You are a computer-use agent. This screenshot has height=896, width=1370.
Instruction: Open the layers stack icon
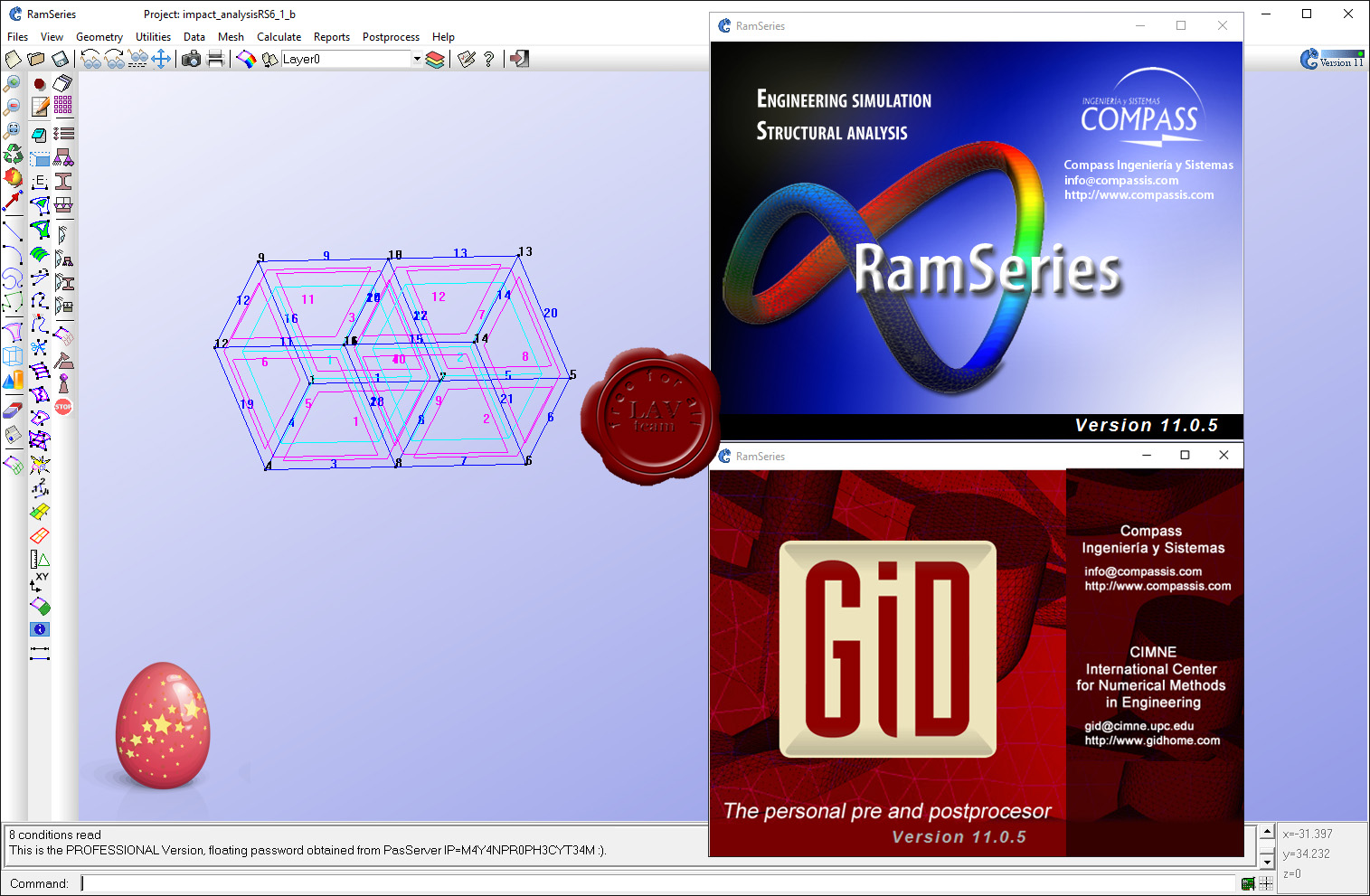(435, 59)
